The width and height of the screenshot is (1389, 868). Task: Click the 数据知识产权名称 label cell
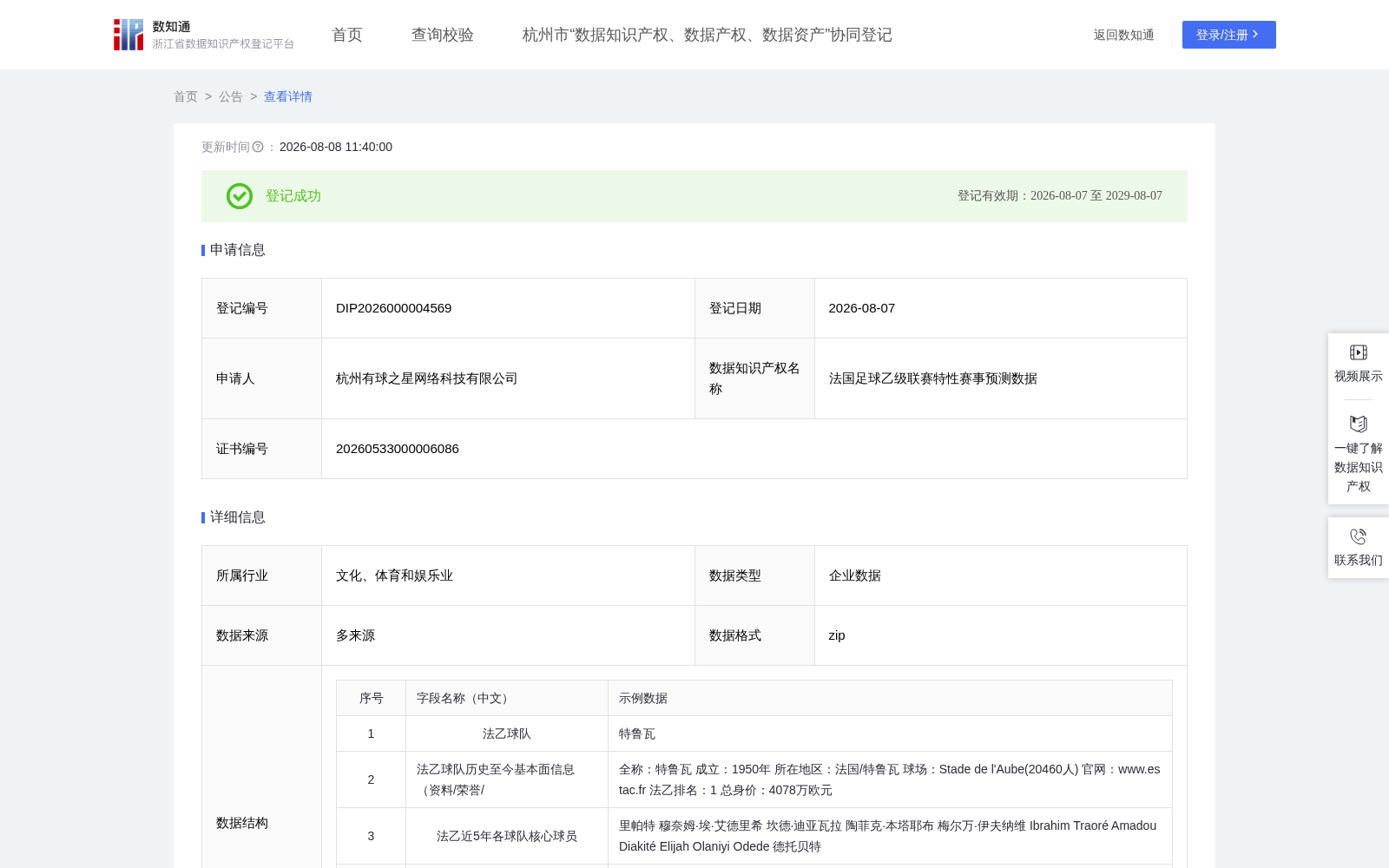(754, 378)
